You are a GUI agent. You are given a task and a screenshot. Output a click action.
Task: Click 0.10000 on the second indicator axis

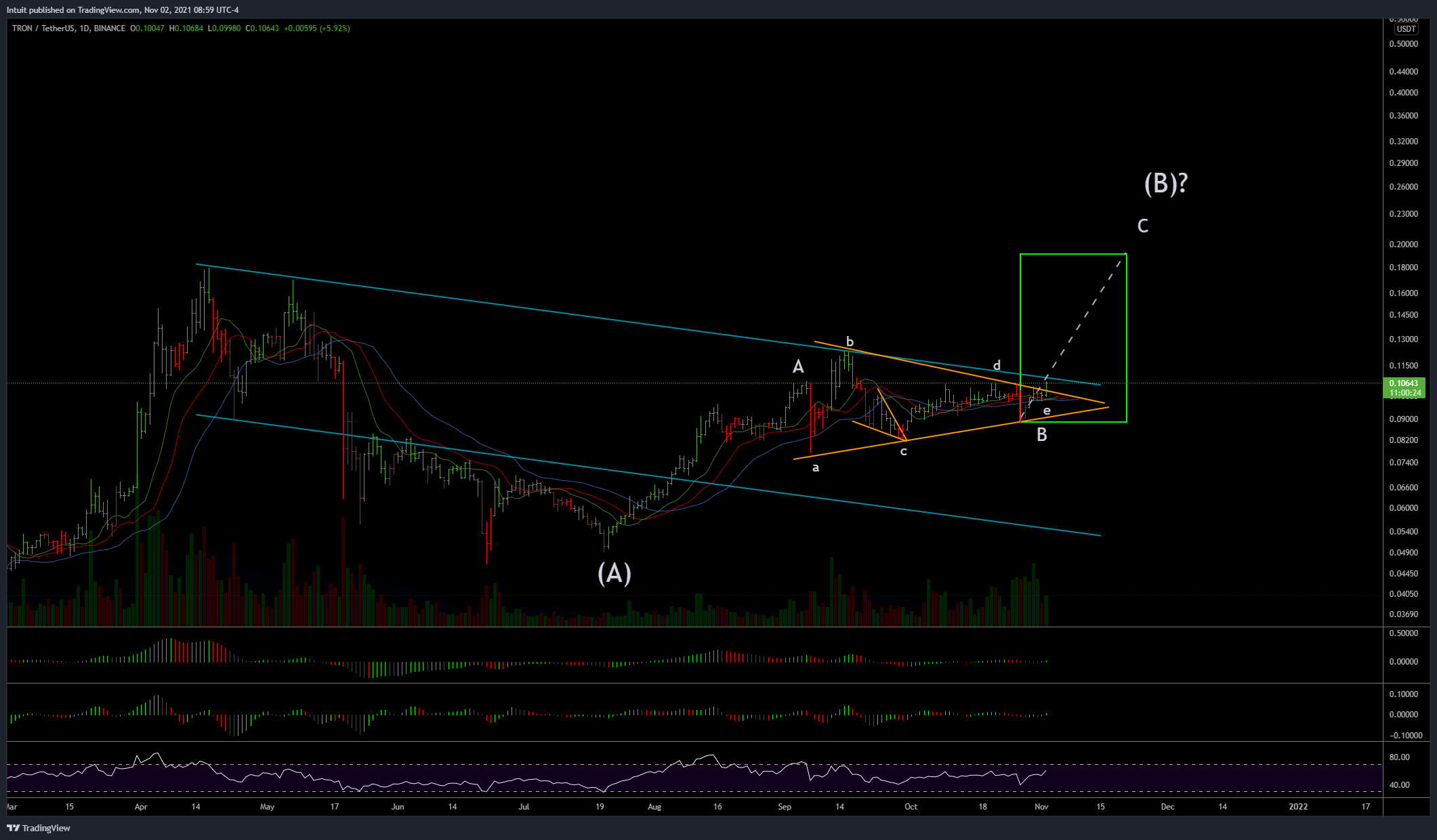(x=1403, y=694)
